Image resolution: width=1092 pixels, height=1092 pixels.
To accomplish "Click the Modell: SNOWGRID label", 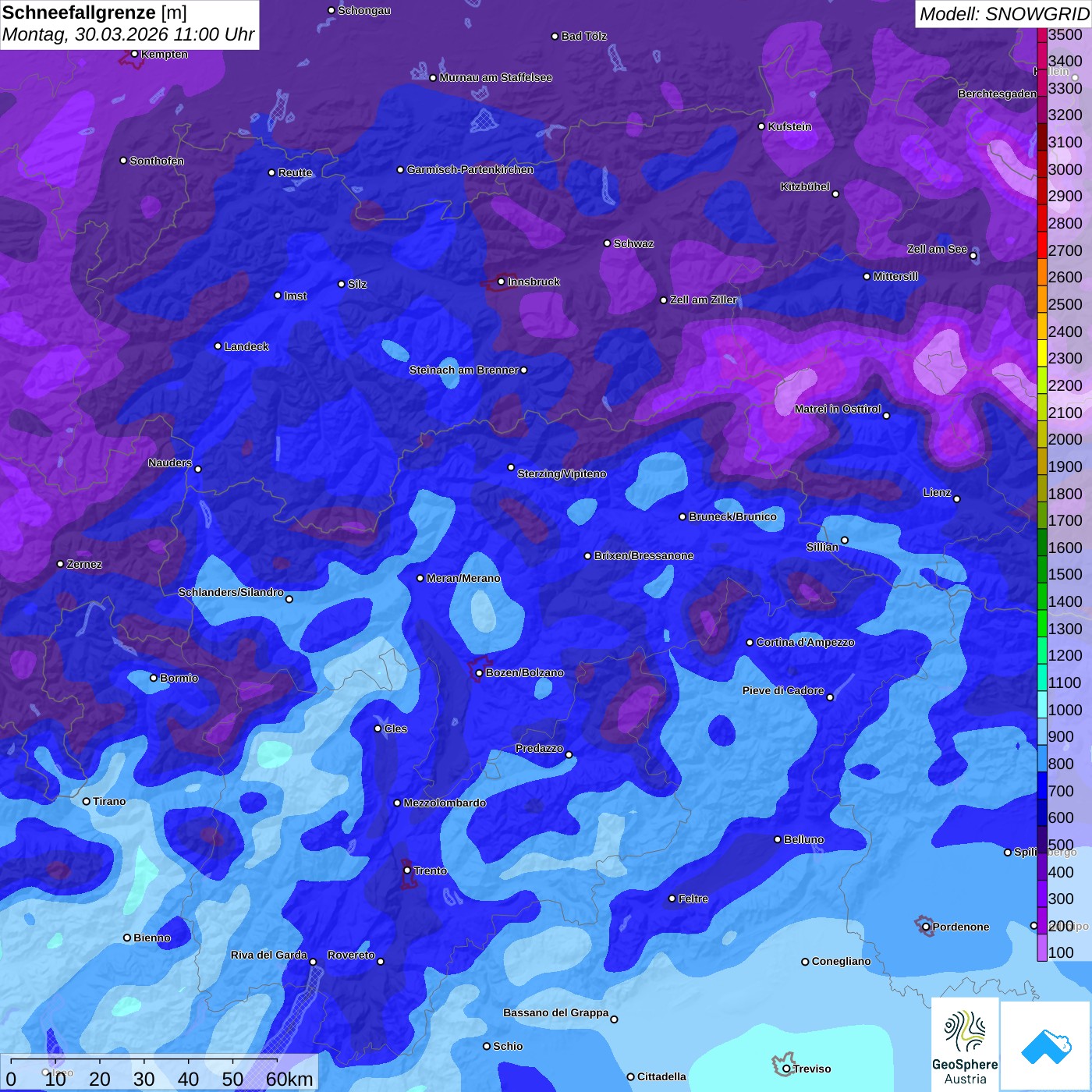I will pos(1004,14).
